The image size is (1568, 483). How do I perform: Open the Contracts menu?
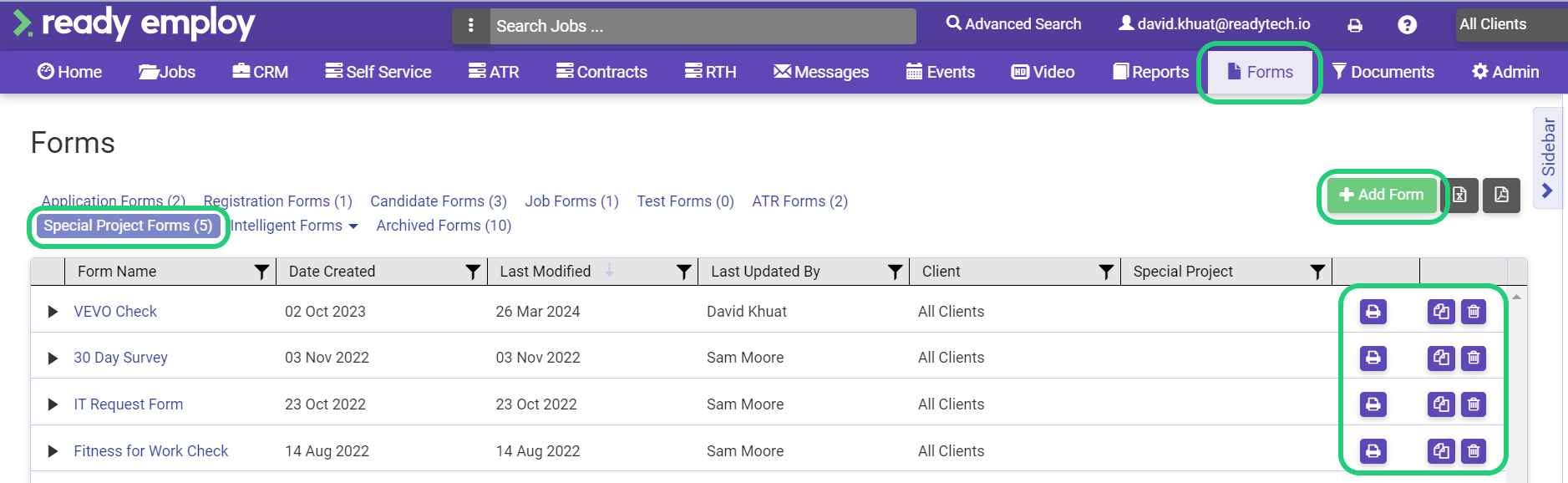pos(601,72)
